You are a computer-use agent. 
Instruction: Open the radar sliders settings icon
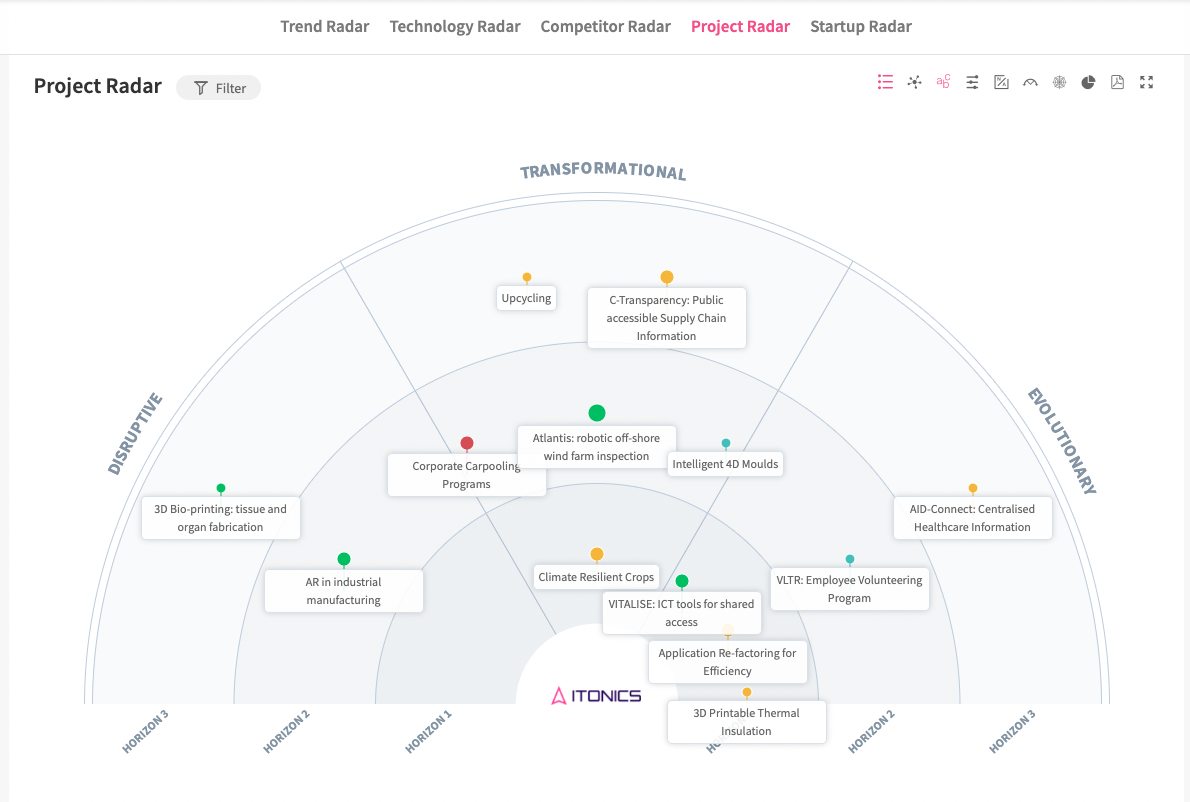click(x=972, y=82)
